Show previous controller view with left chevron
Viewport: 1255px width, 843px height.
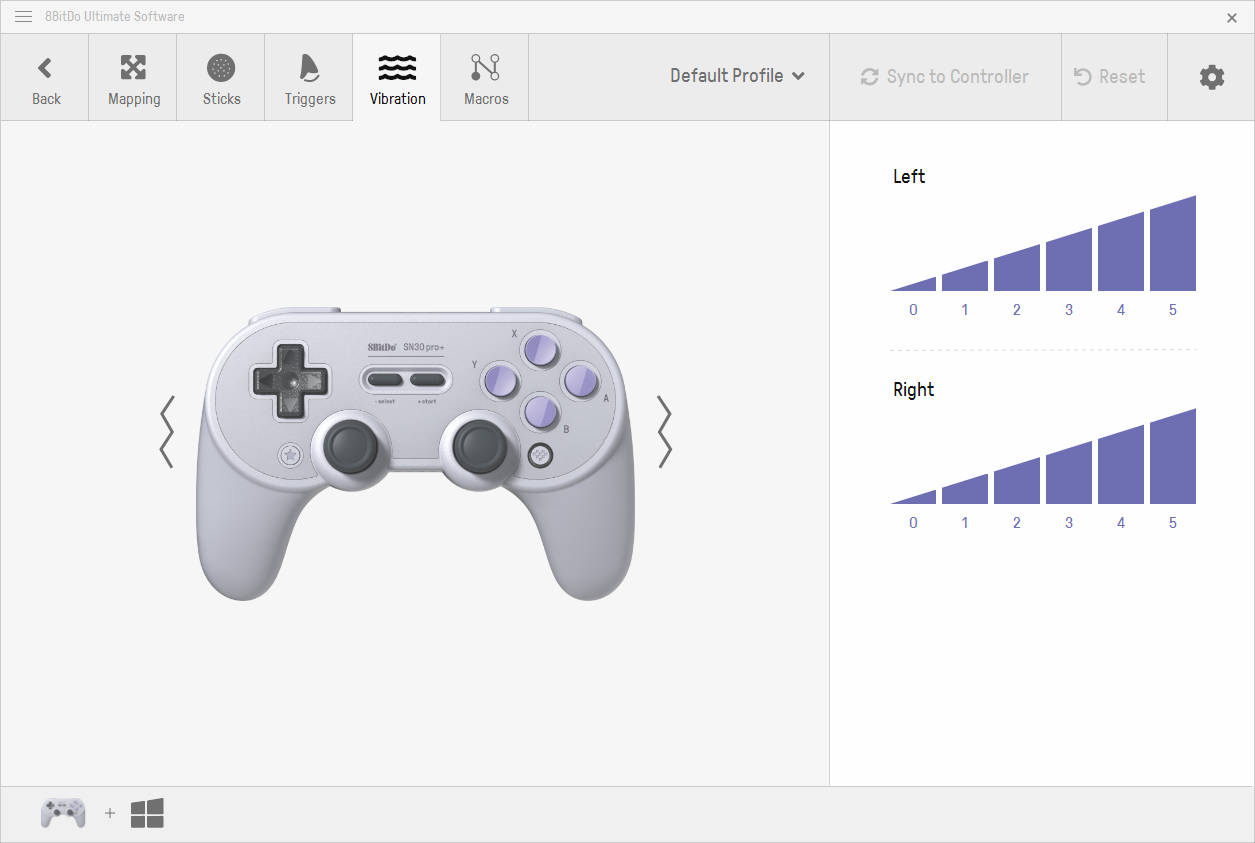pyautogui.click(x=167, y=431)
